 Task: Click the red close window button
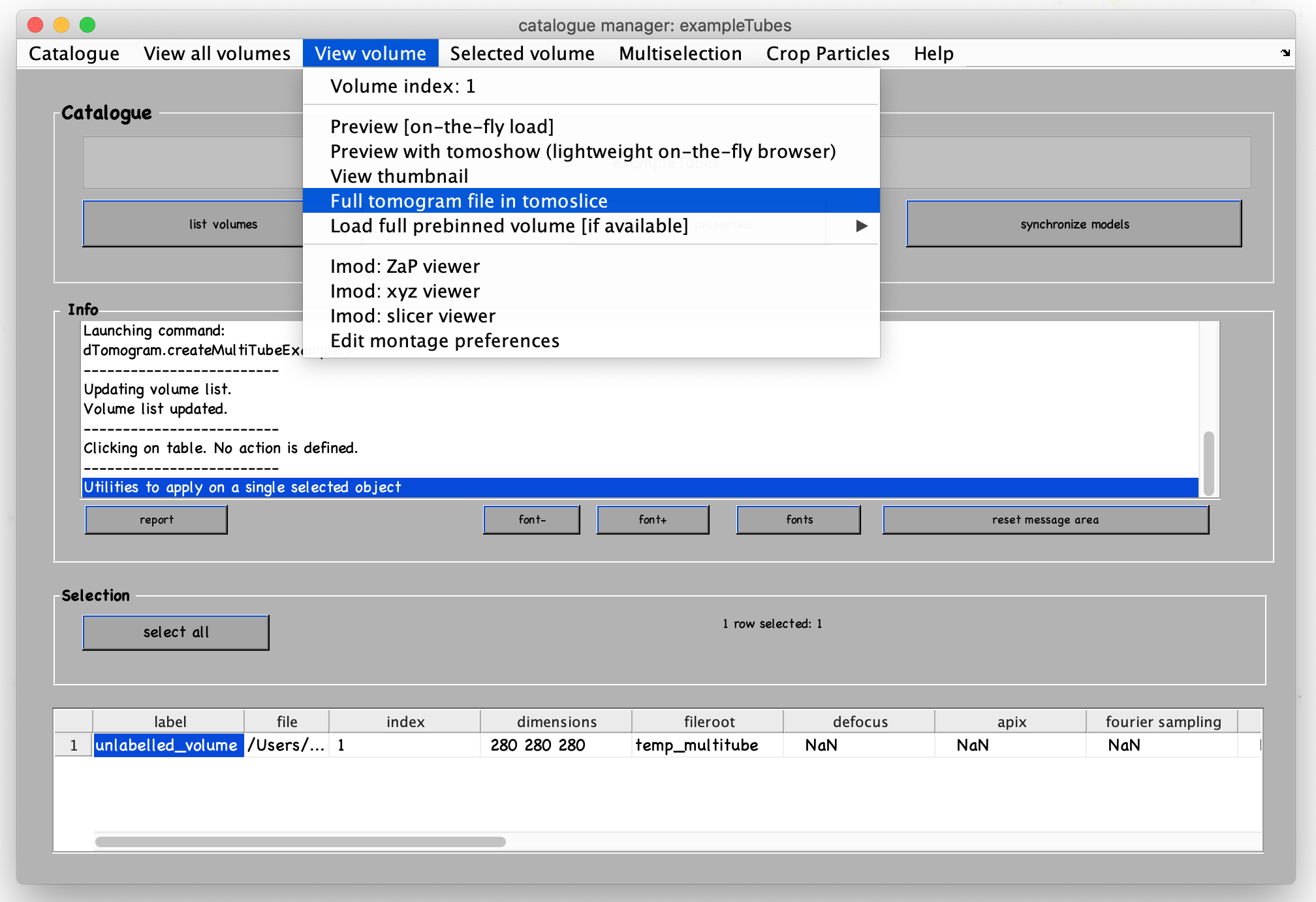(35, 25)
